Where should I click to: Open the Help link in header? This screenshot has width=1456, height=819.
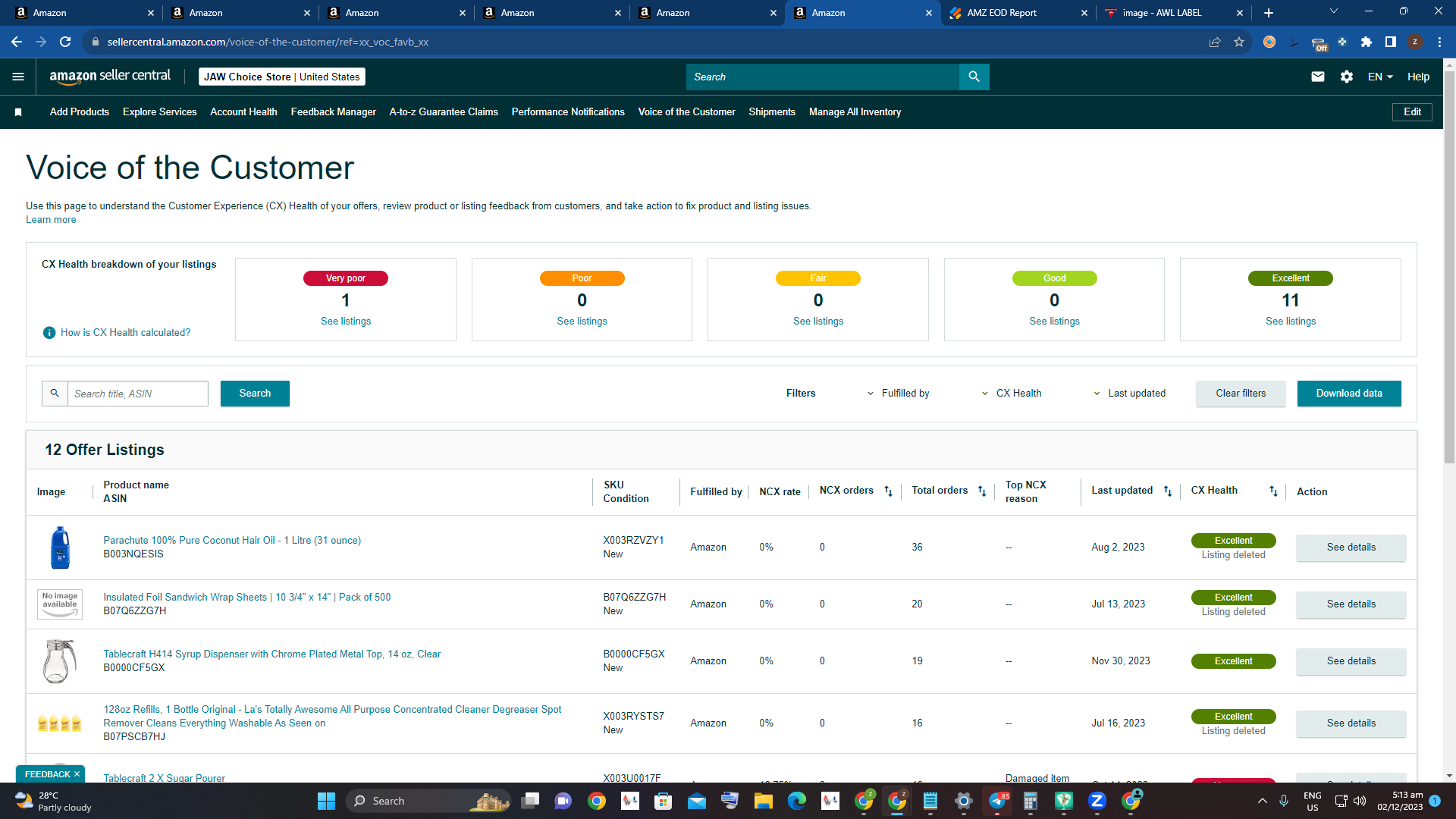click(x=1418, y=77)
